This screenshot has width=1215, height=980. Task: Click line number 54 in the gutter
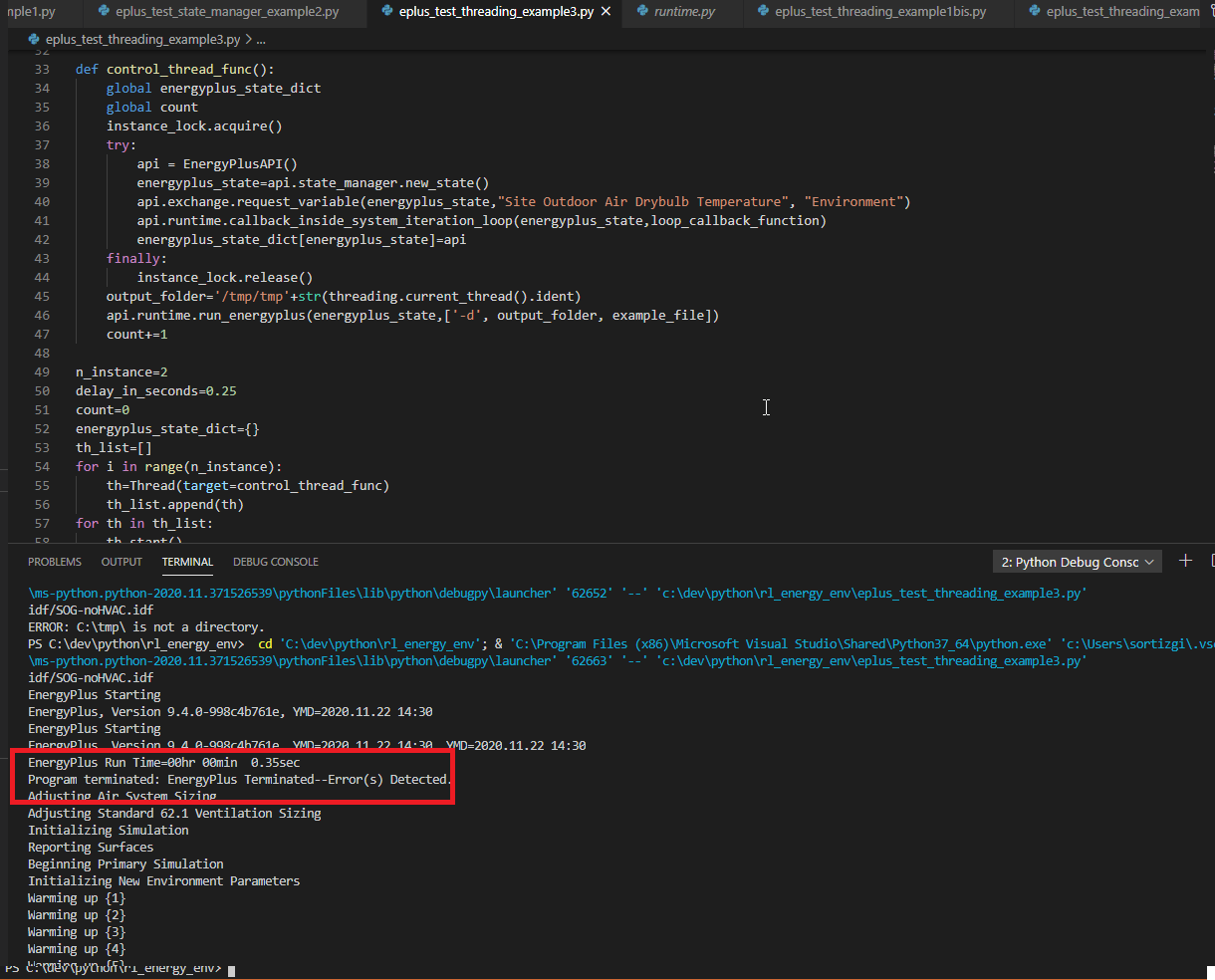click(42, 467)
